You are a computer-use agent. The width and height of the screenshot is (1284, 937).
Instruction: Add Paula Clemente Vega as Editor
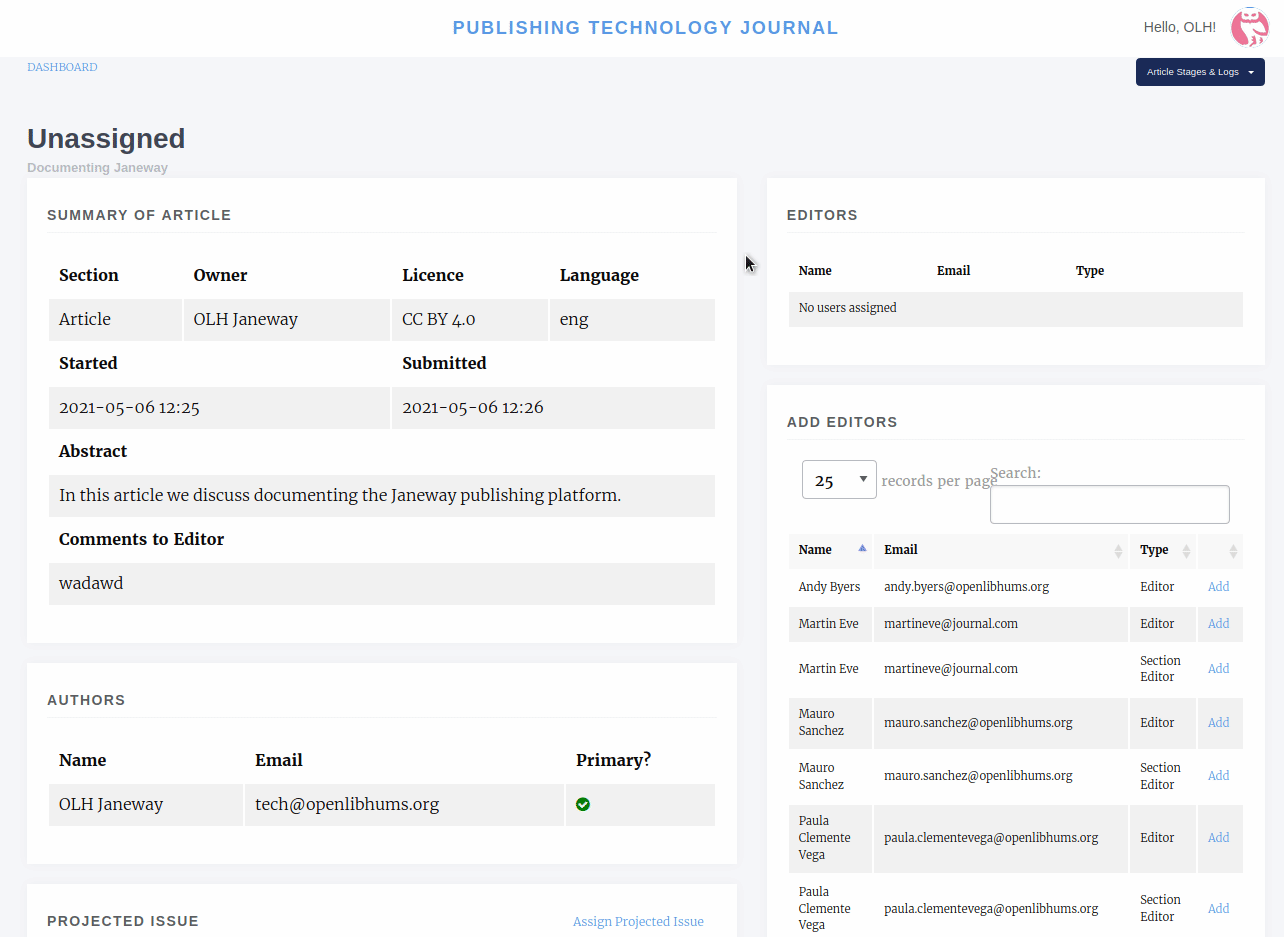1218,838
